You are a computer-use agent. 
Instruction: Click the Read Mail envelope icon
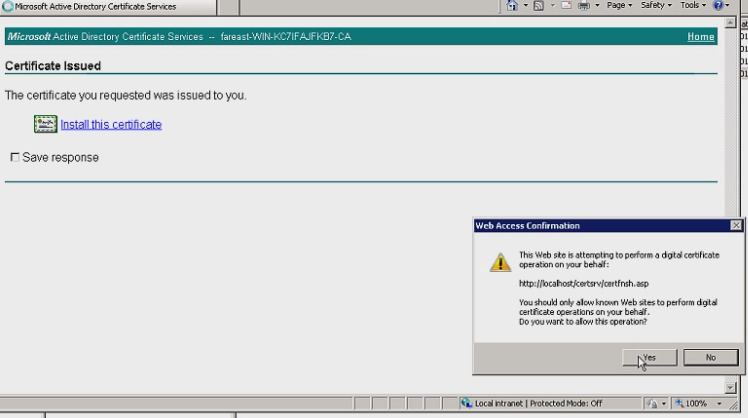[566, 6]
